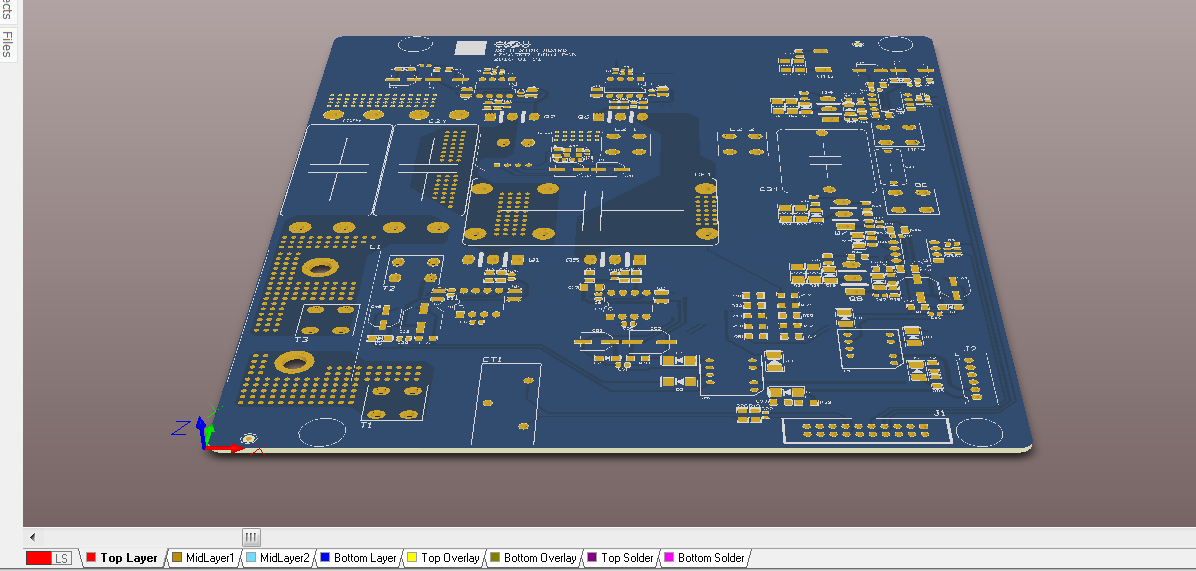Image resolution: width=1196 pixels, height=571 pixels.
Task: Click the white label rectangle at board top
Action: point(470,47)
